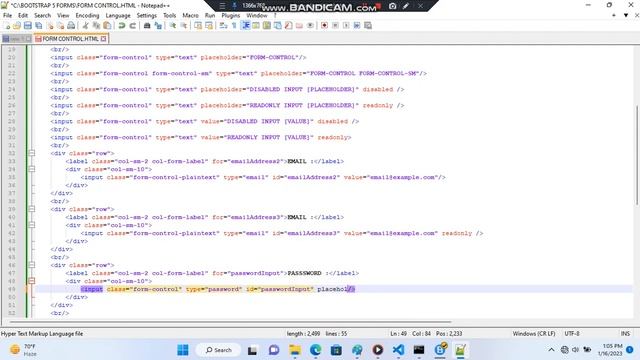The image size is (640, 360).
Task: Click the vertical scrollbar of the editor
Action: tap(637, 155)
